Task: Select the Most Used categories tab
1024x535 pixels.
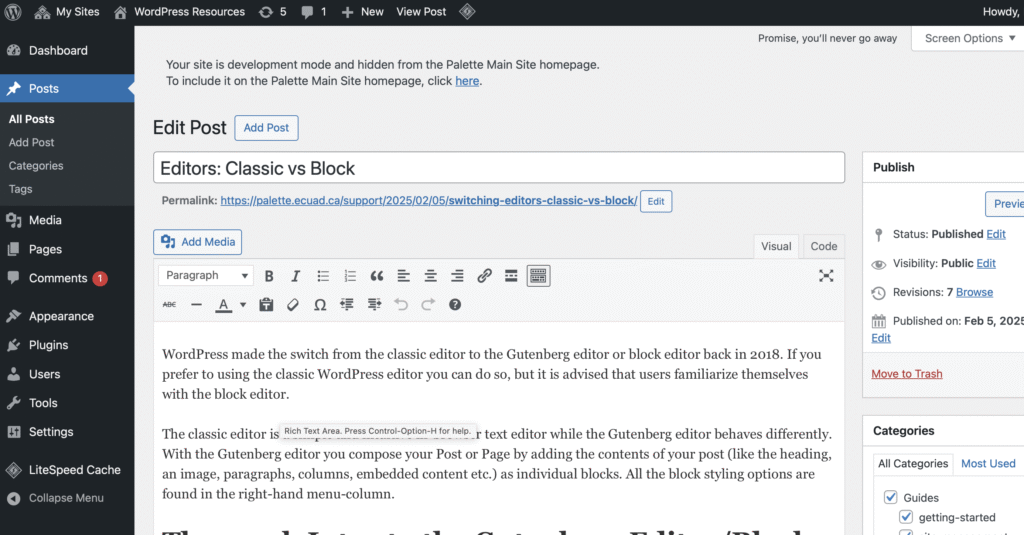Action: click(x=988, y=463)
